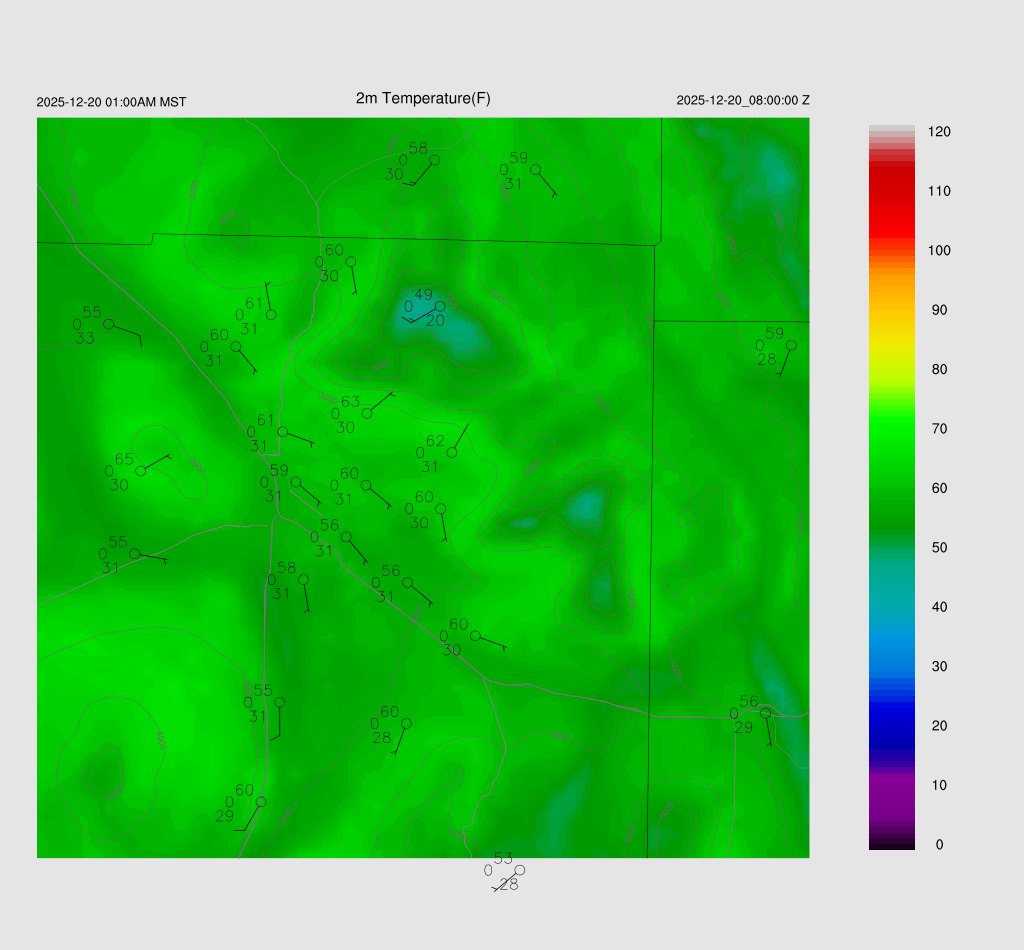Click the station circle with 65 degree reading
Viewport: 1024px width, 950px height.
[141, 470]
